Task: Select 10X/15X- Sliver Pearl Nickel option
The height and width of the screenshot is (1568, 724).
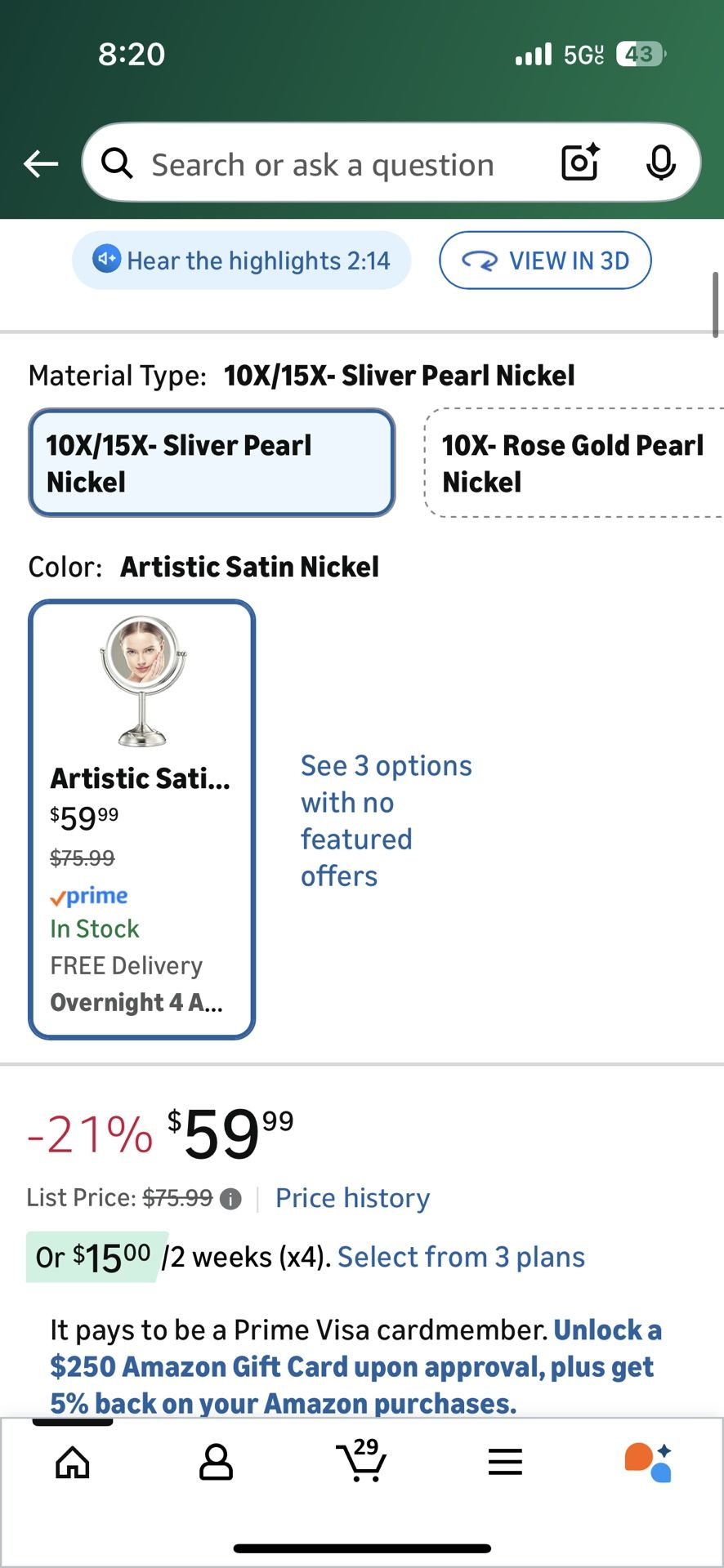Action: pyautogui.click(x=212, y=463)
